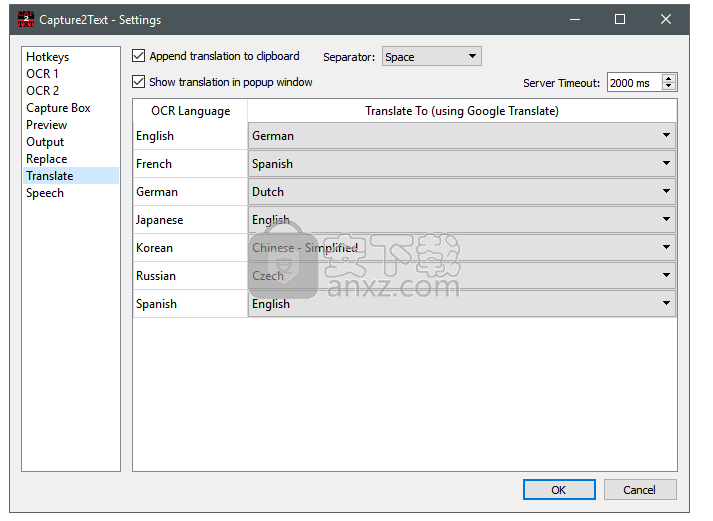Click the Translate To column header

462,111
